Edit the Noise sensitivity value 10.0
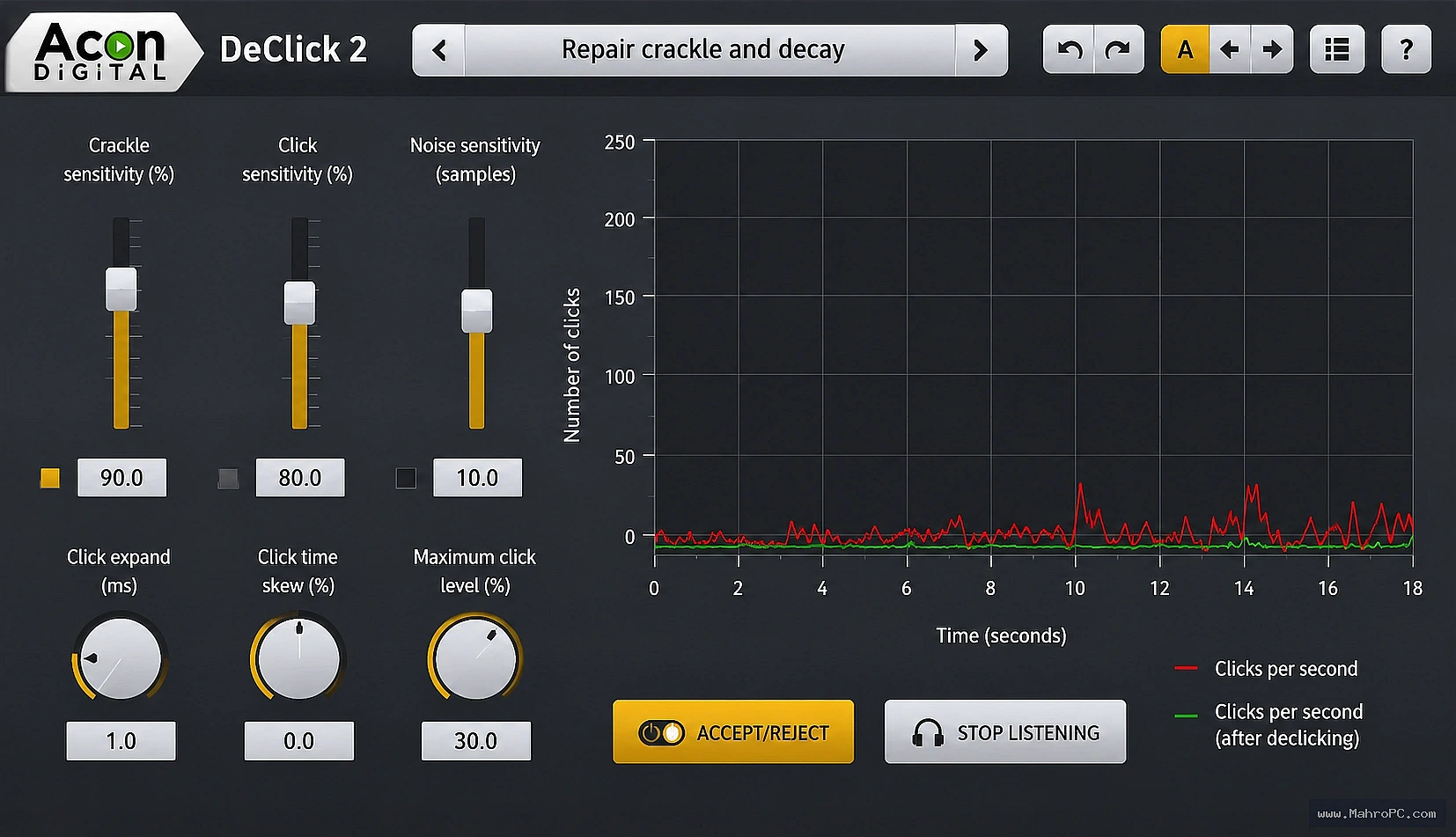The width and height of the screenshot is (1456, 837). [477, 478]
